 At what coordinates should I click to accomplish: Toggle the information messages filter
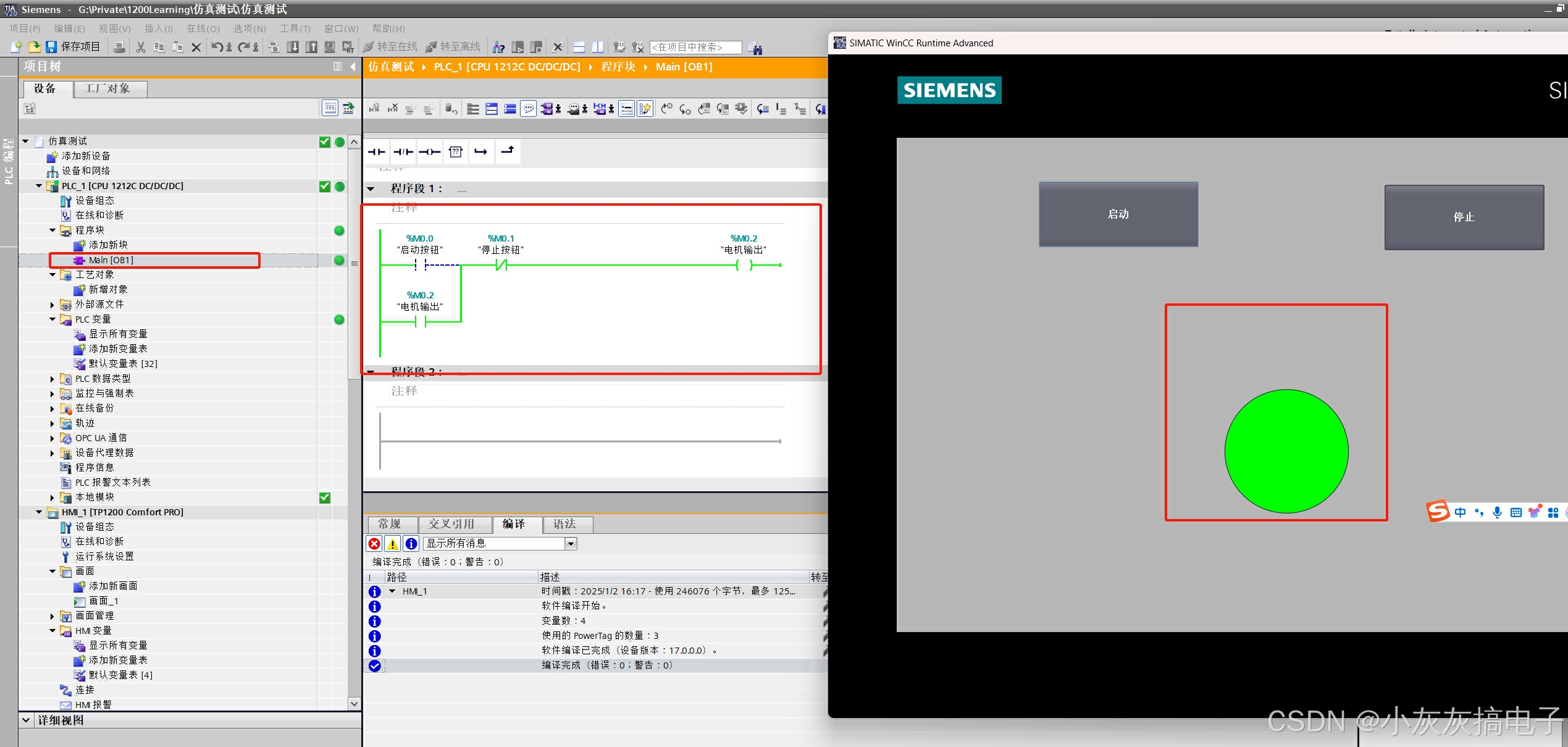point(411,544)
